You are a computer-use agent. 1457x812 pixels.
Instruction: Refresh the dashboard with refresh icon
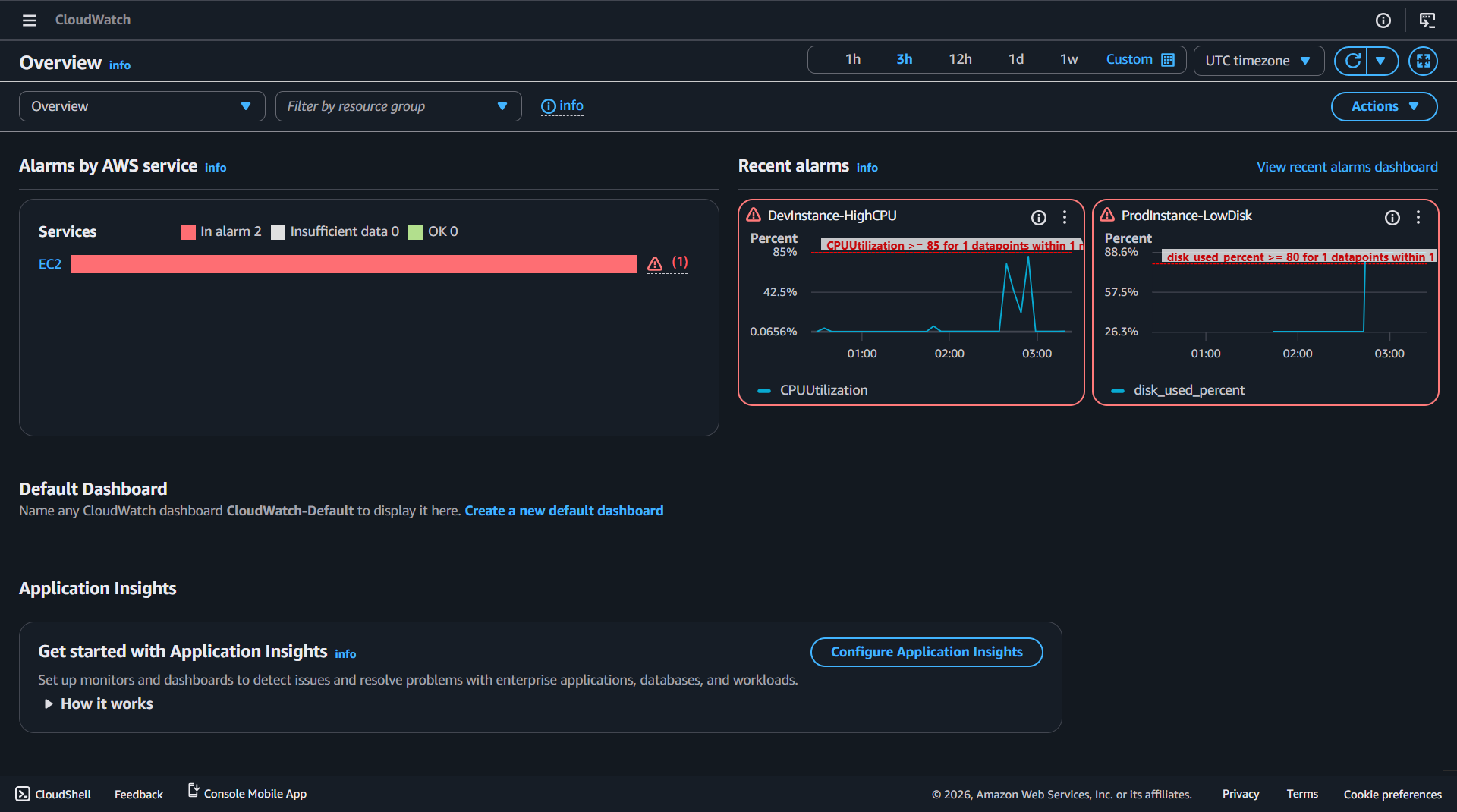tap(1352, 61)
